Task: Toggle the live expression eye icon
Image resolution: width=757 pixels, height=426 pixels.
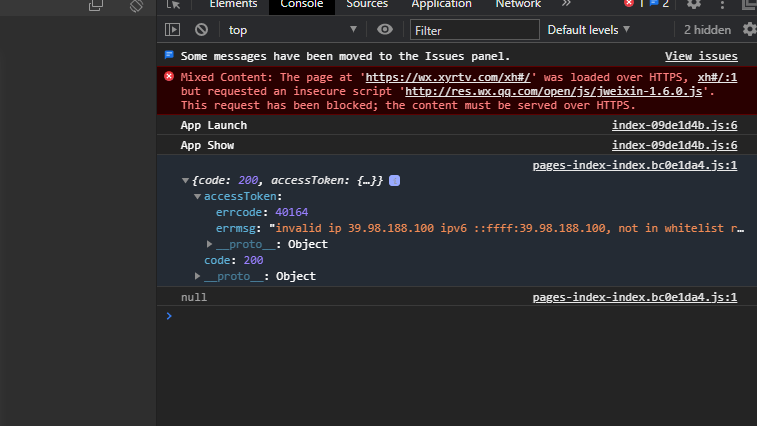Action: (x=384, y=30)
